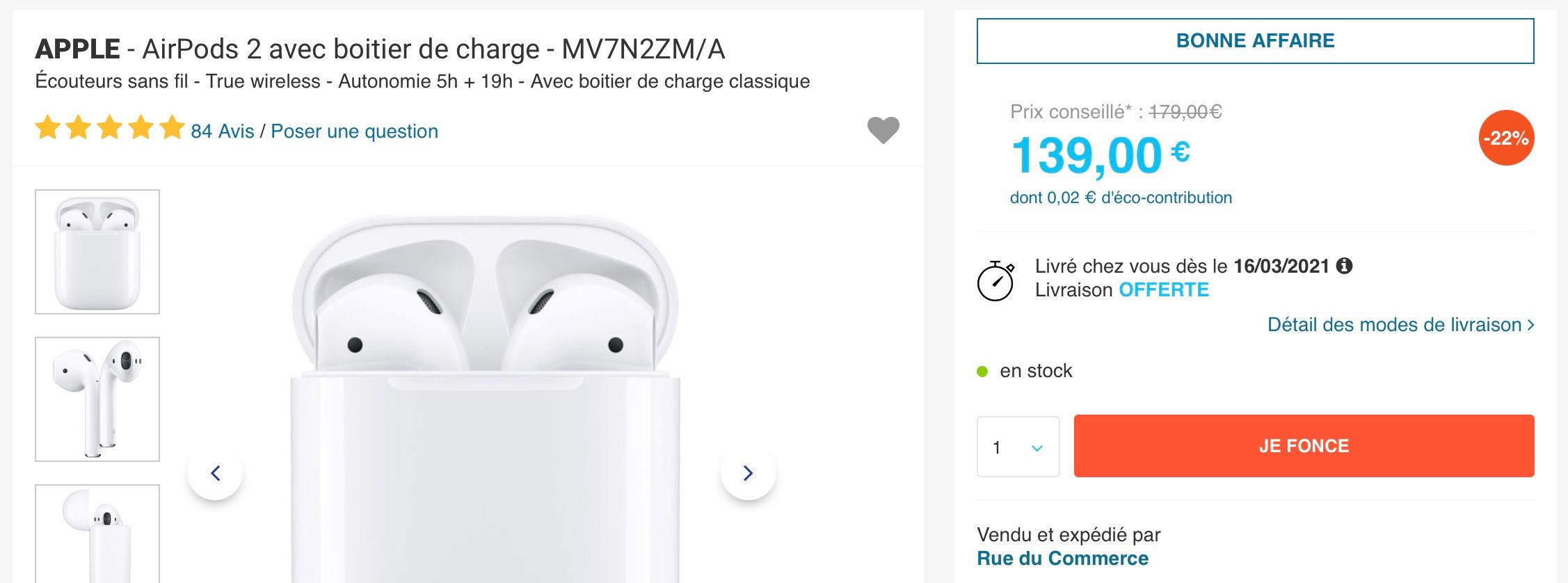
Task: Click the -22% discount badge
Action: [1508, 138]
